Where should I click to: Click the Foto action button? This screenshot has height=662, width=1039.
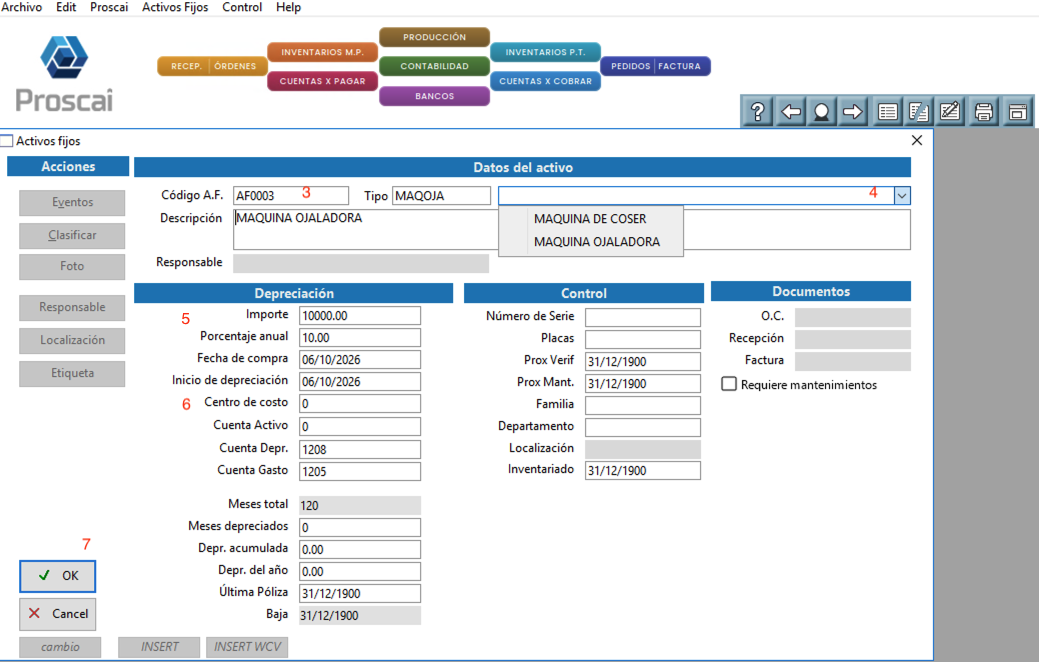(72, 266)
